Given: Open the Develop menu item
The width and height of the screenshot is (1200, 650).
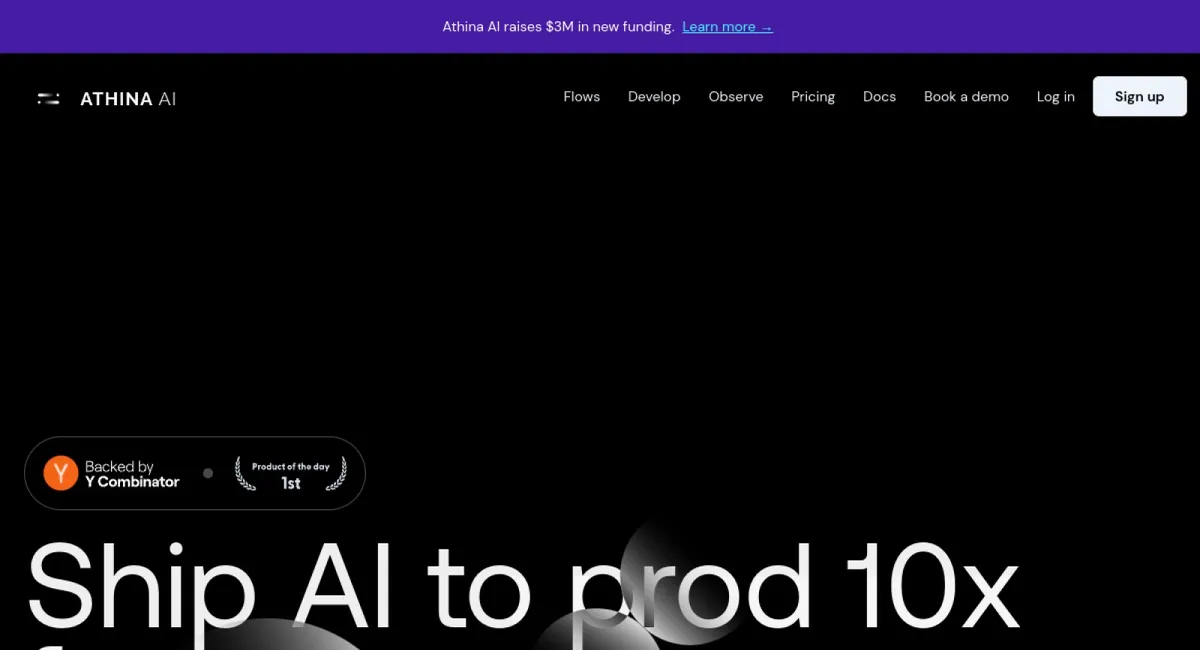Looking at the screenshot, I should click(654, 97).
